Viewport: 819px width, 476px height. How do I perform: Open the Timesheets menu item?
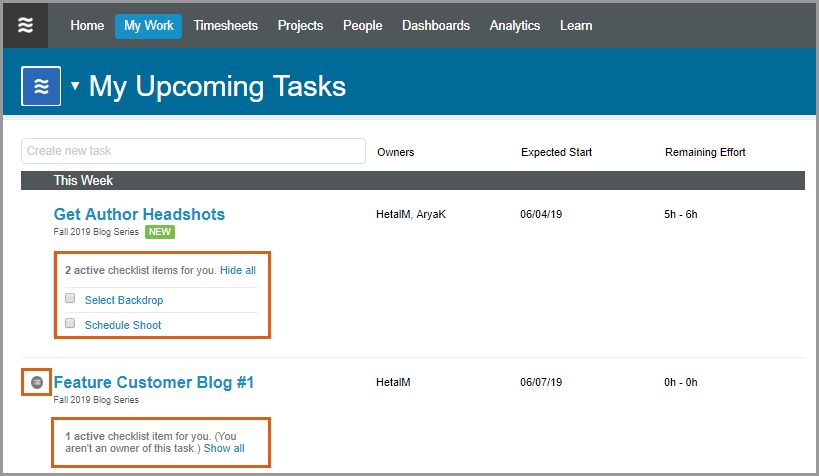(225, 26)
